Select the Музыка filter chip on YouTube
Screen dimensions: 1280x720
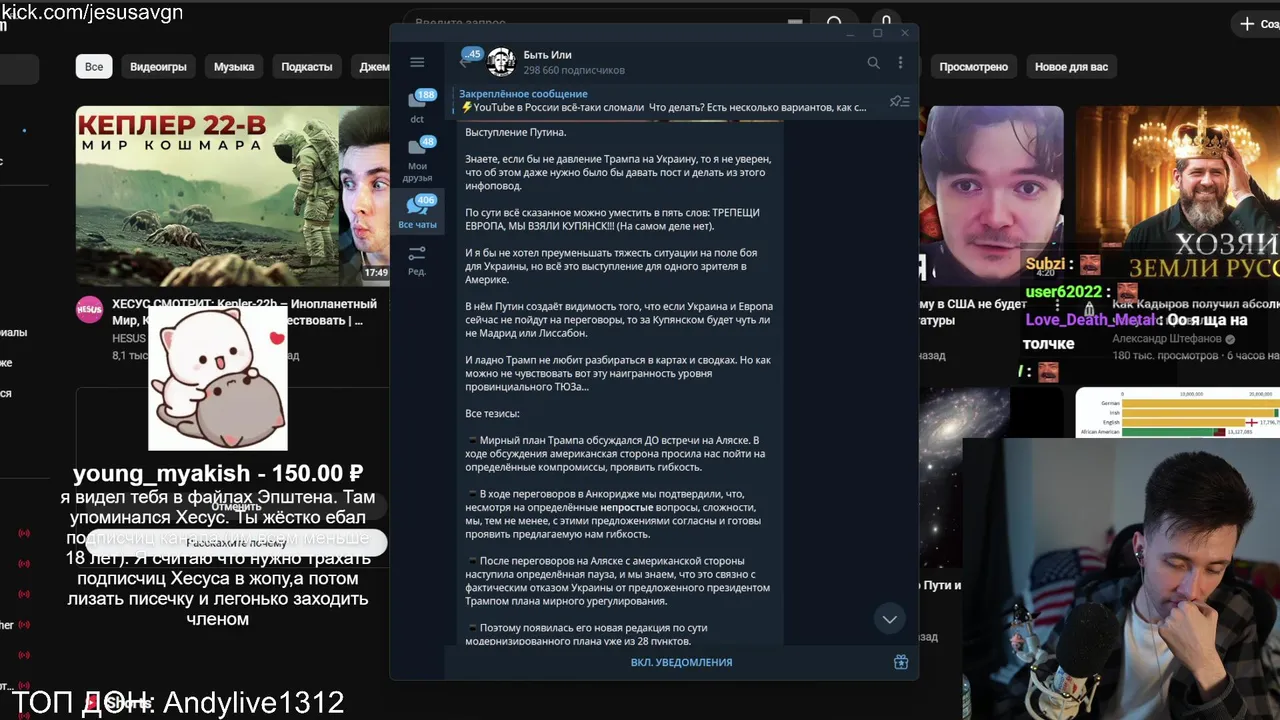(x=234, y=67)
